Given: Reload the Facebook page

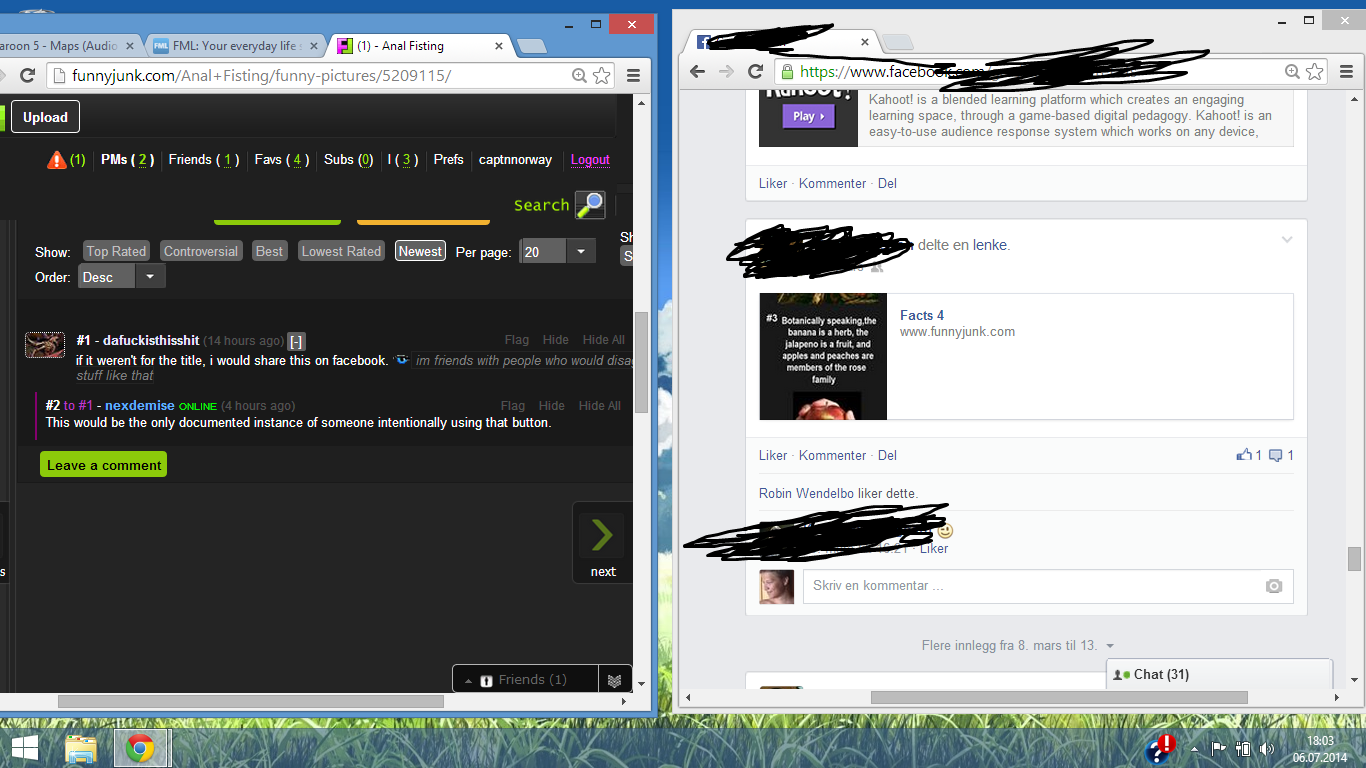Looking at the screenshot, I should coord(756,71).
